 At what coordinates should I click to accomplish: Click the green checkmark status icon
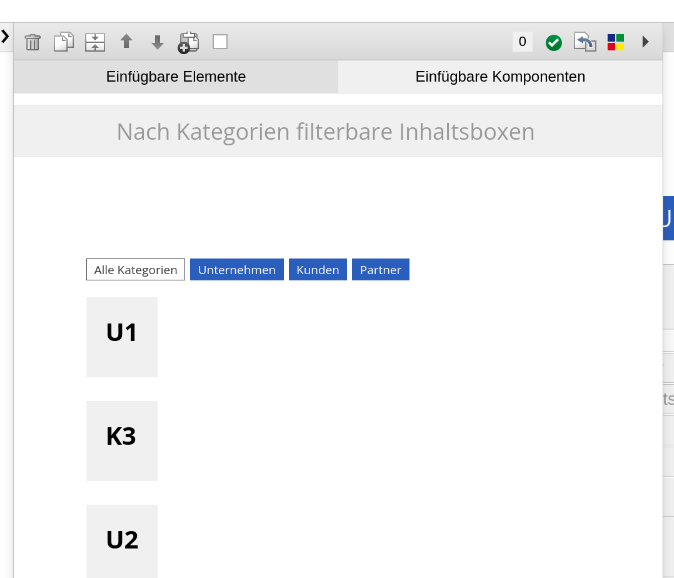(554, 43)
